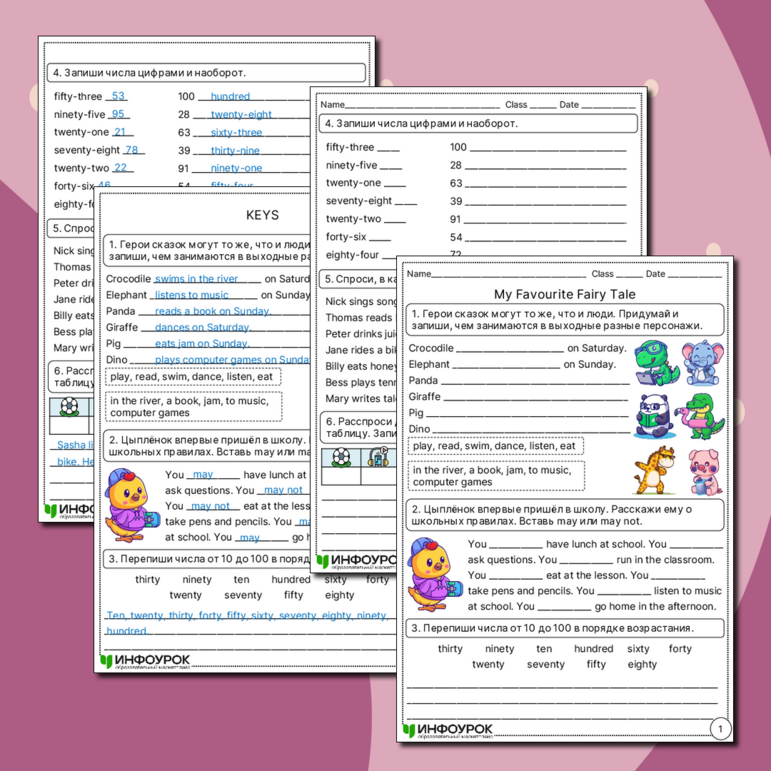Click soccer ball icon on numbers answer sheet

pos(69,407)
